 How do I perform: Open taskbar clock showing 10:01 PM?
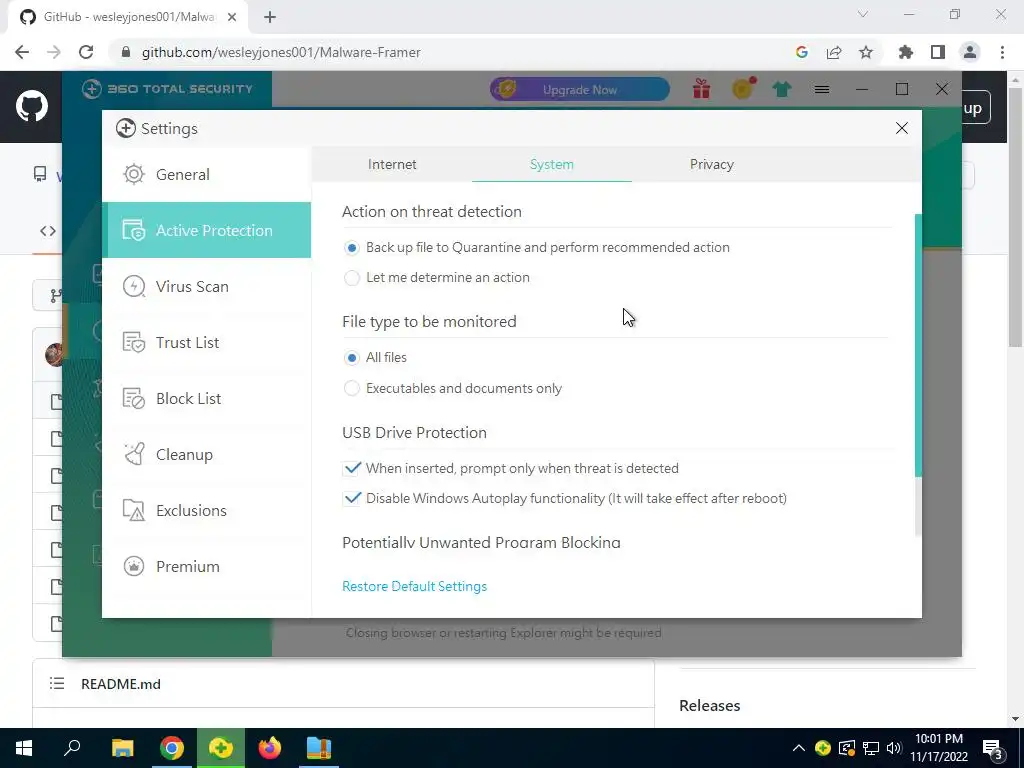[x=939, y=748]
